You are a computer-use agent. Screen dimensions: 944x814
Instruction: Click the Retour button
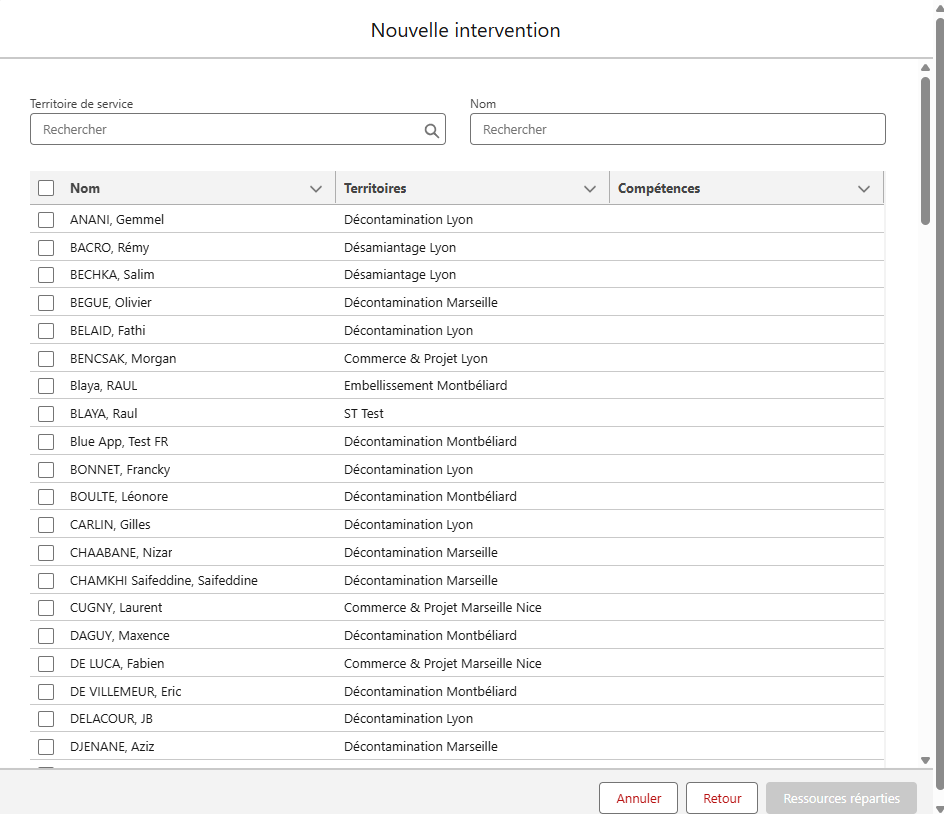[722, 798]
